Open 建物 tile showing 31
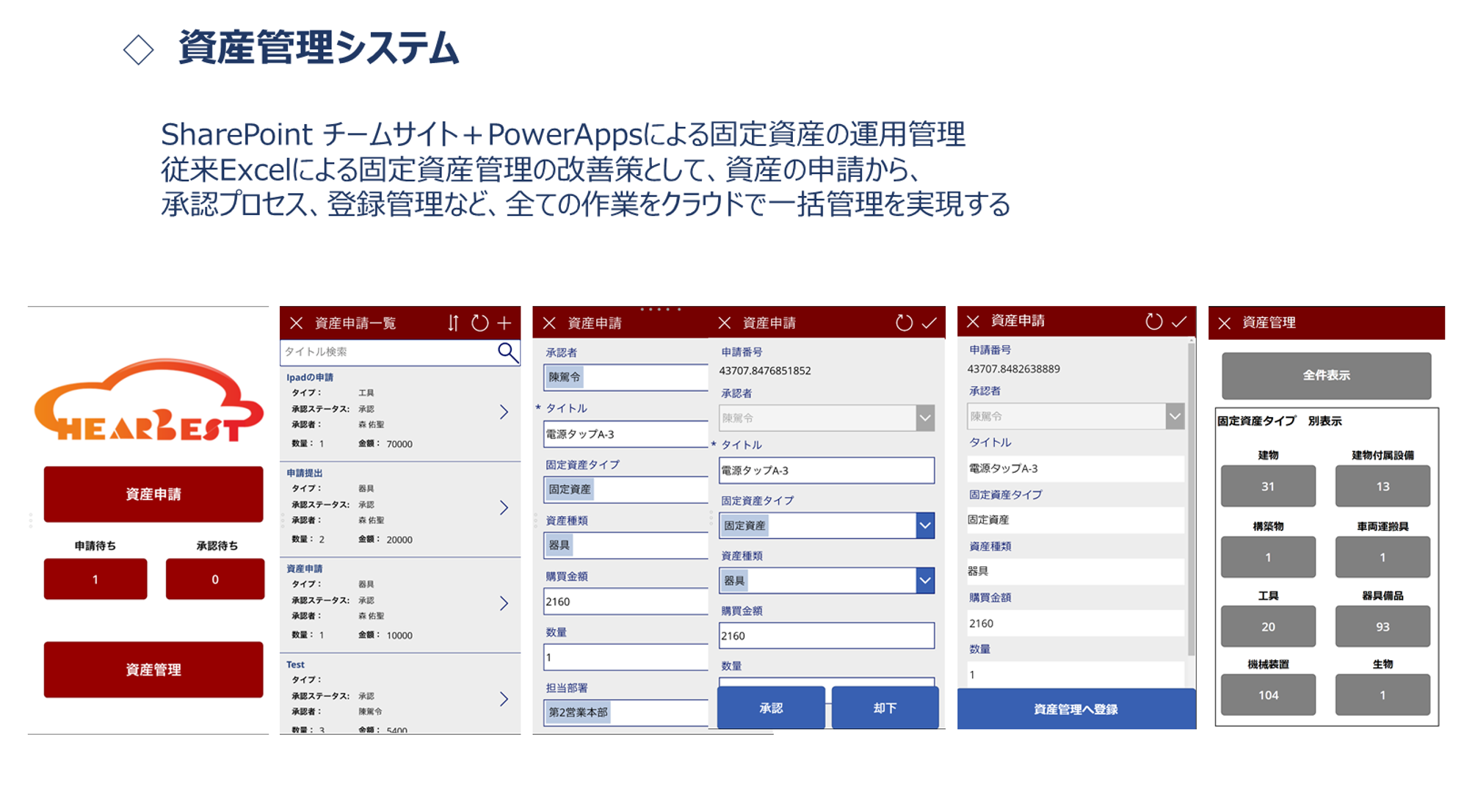The height and width of the screenshot is (812, 1464). [1268, 486]
